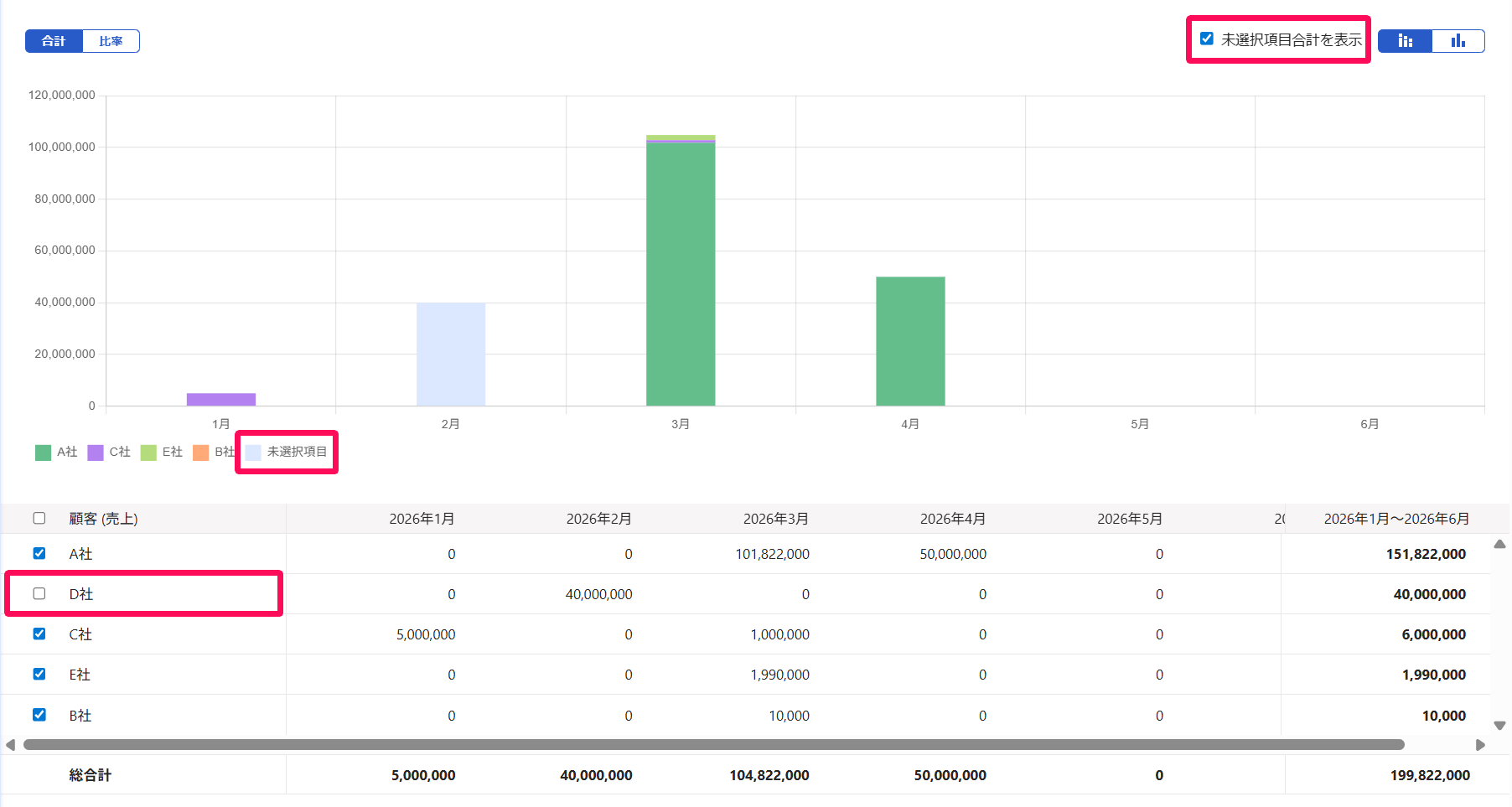Toggle the E社 legend entry
1512x807 pixels.
click(x=162, y=453)
